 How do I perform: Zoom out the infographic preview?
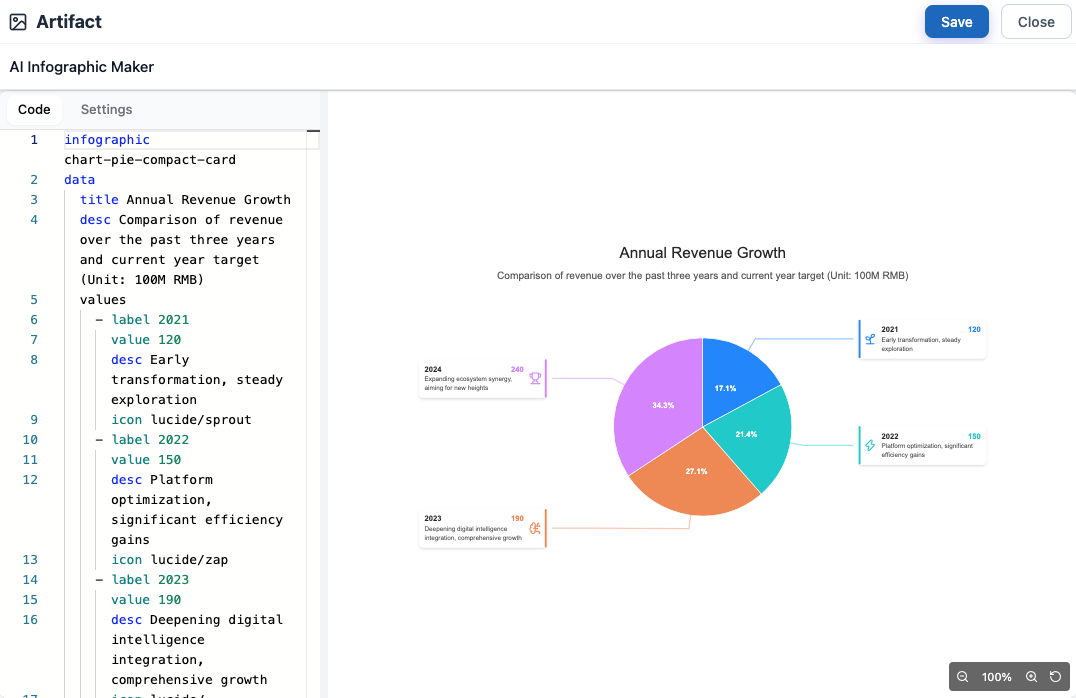pos(962,677)
